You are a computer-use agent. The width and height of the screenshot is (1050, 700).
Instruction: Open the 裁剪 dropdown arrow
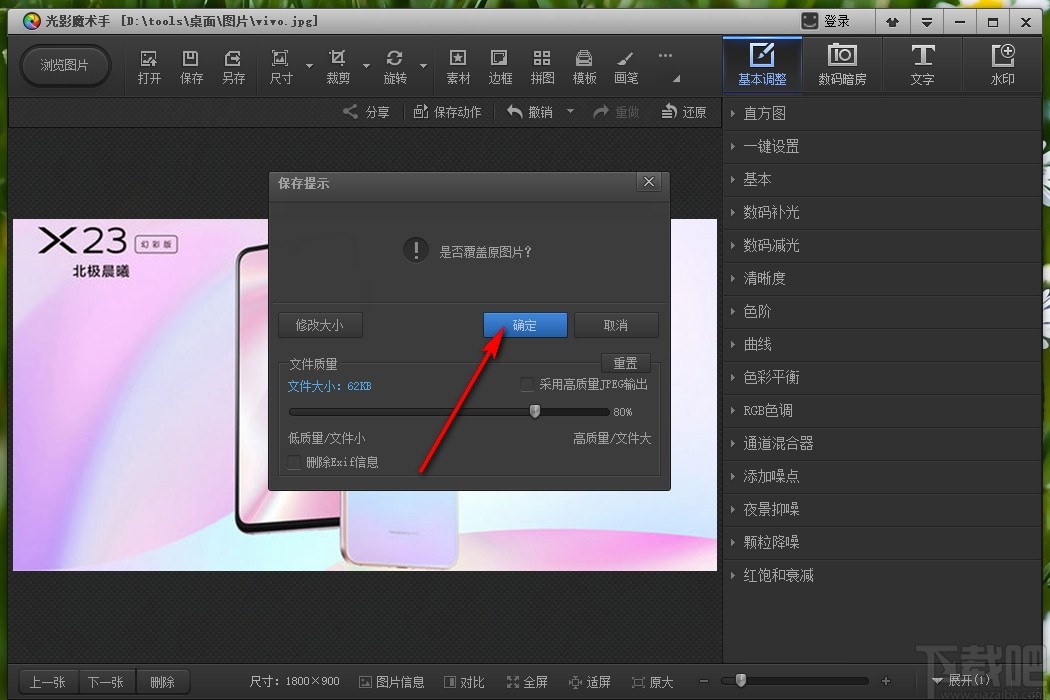(x=366, y=66)
